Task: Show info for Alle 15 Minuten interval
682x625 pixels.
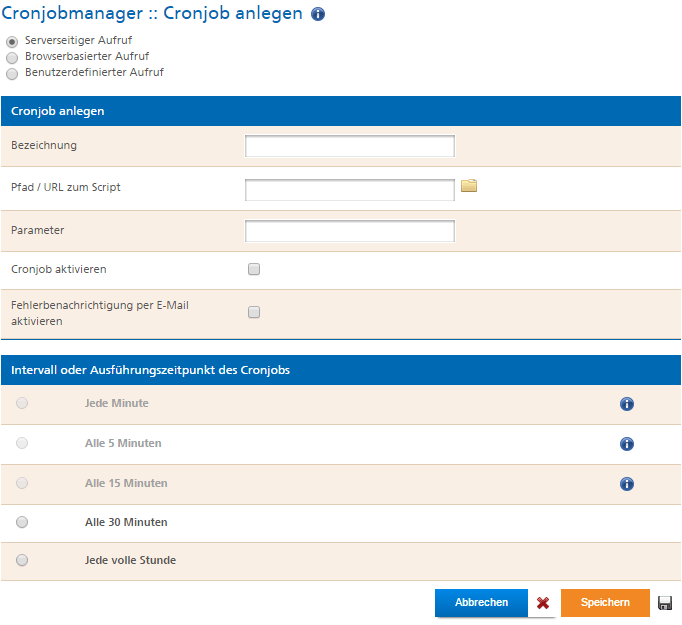Action: click(x=627, y=484)
